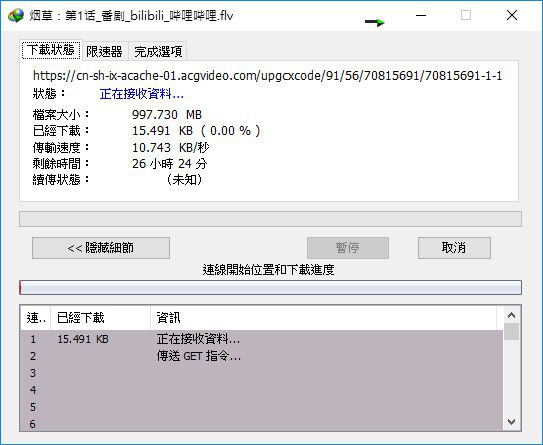
Task: Minimize the download window
Action: tap(421, 15)
